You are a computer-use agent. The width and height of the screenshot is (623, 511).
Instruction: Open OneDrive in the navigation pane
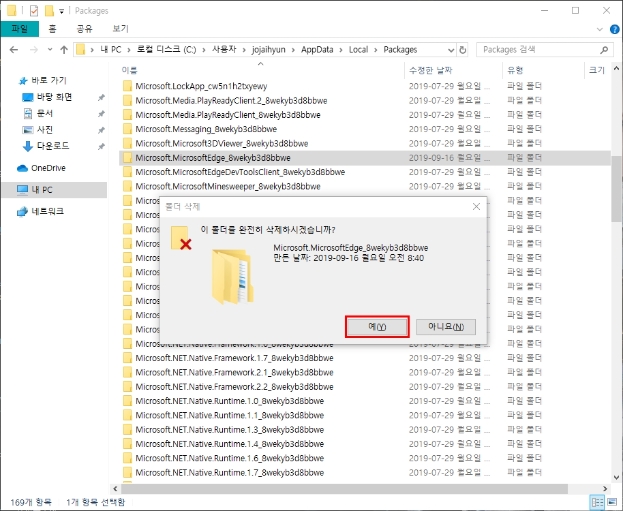coord(48,168)
